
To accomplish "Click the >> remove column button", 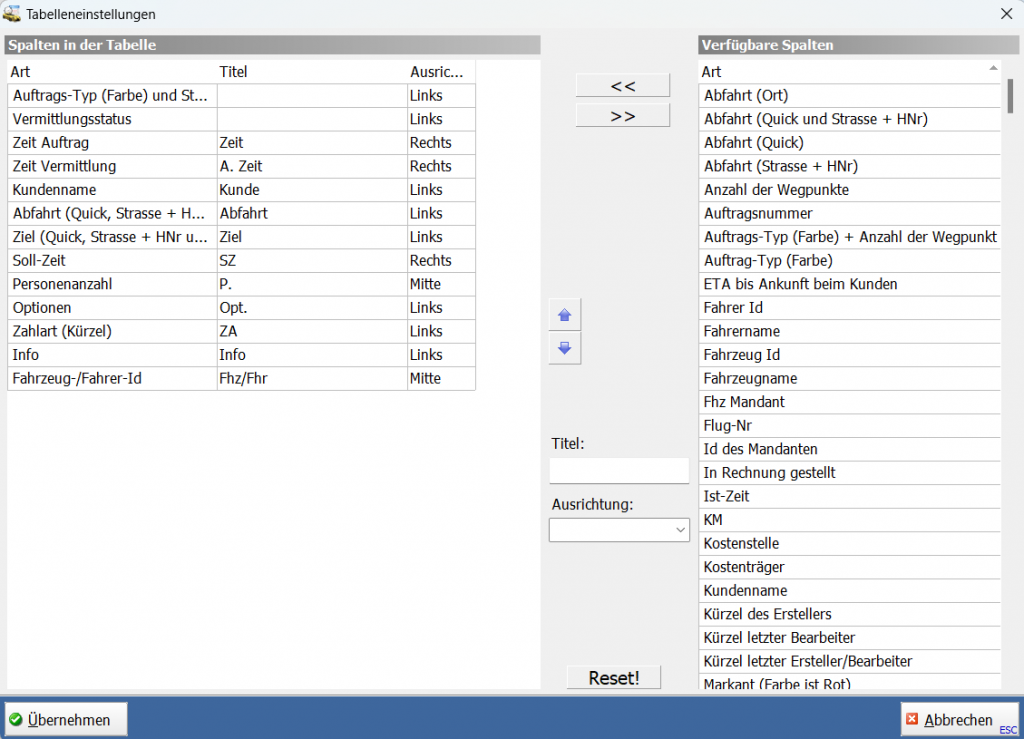I will (622, 116).
